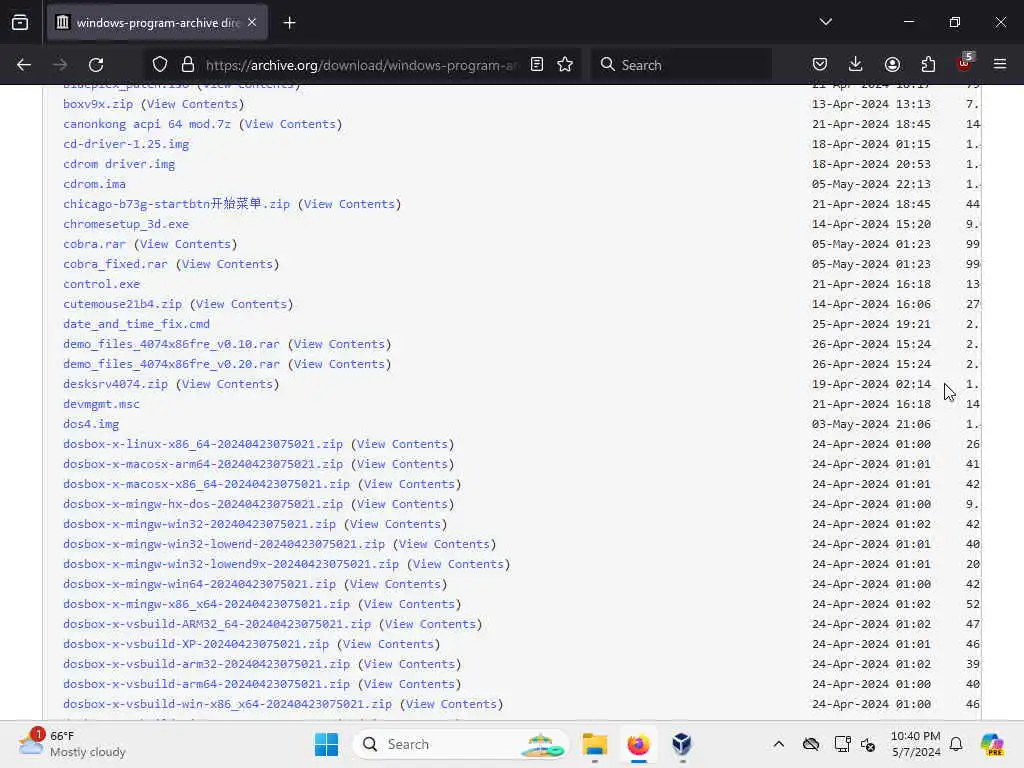The width and height of the screenshot is (1024, 768).
Task: Close the windows-program-archive tab
Action: (252, 23)
